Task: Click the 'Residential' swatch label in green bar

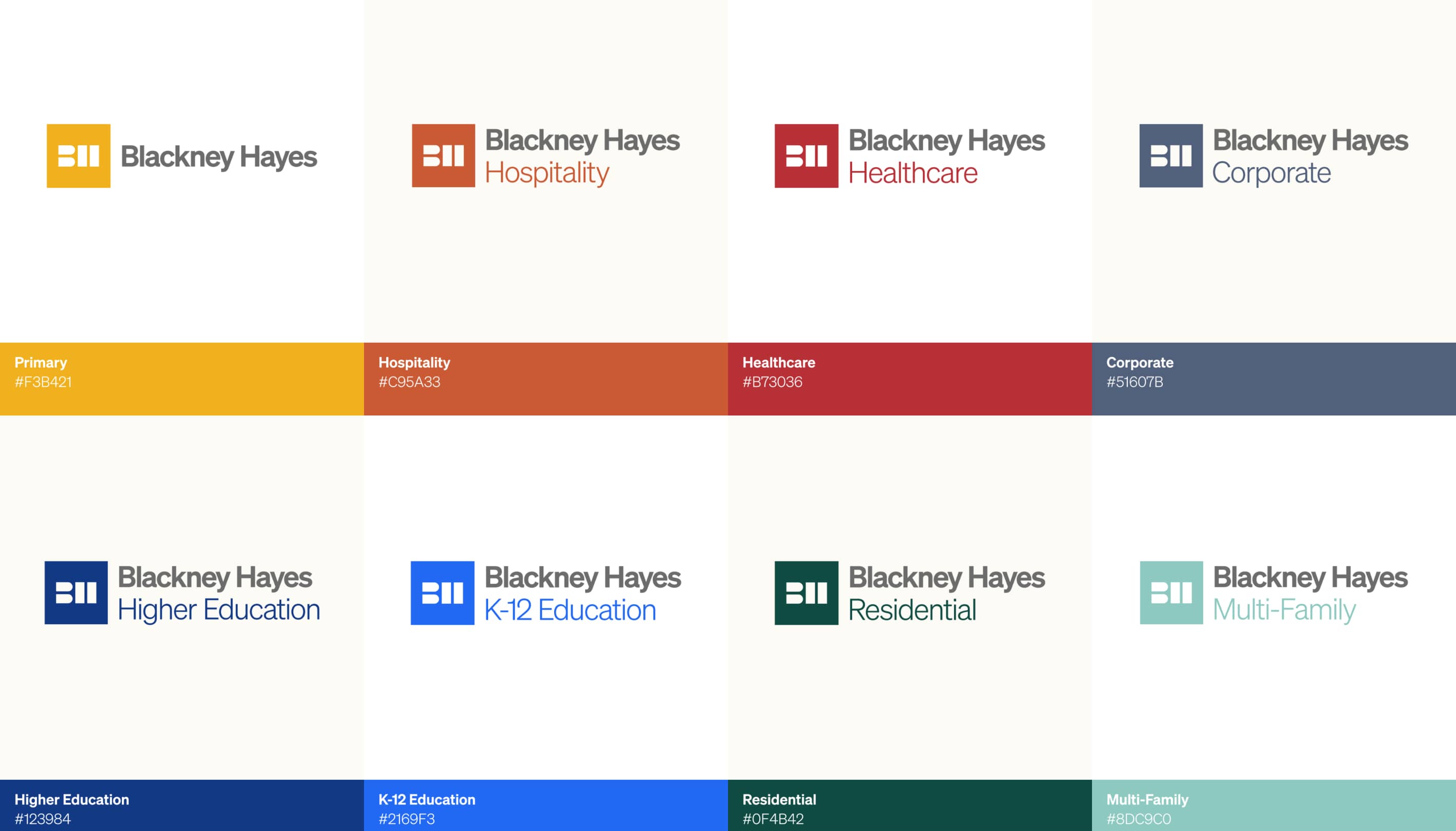Action: click(x=780, y=800)
